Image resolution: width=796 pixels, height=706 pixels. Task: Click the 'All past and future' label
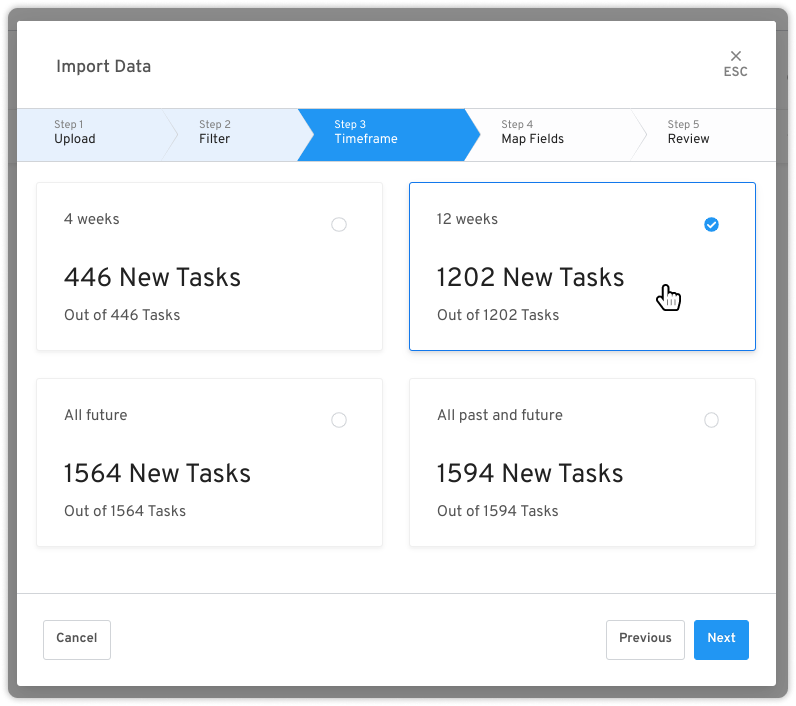click(x=500, y=415)
